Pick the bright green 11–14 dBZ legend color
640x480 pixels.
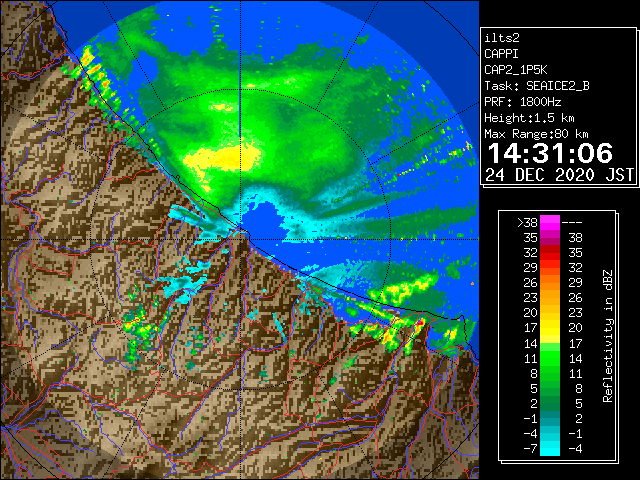550,358
